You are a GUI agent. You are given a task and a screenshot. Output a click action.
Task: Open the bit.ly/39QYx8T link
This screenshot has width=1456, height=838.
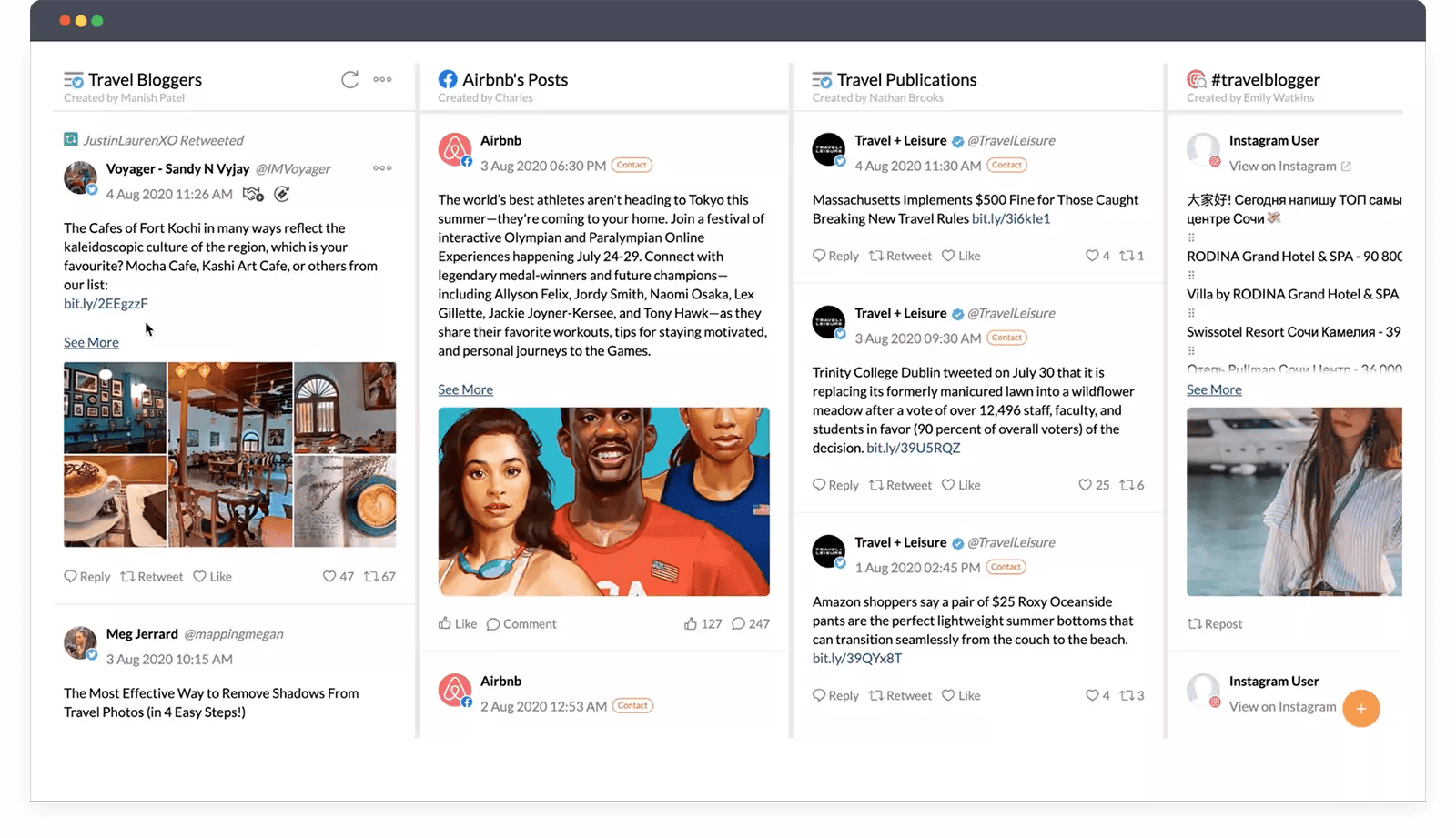click(857, 659)
